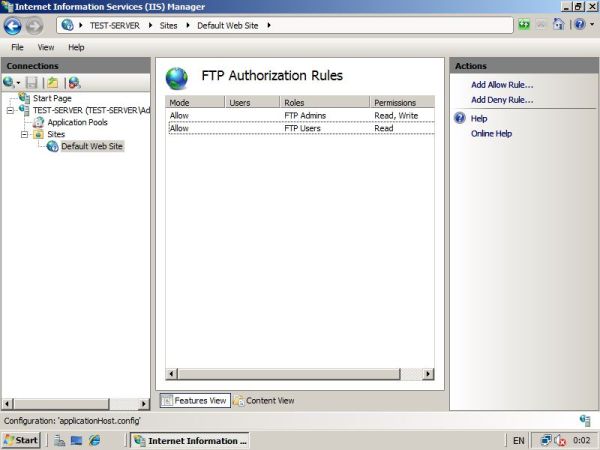600x450 pixels.
Task: Click the Forward navigation arrow button
Action: coord(34,26)
